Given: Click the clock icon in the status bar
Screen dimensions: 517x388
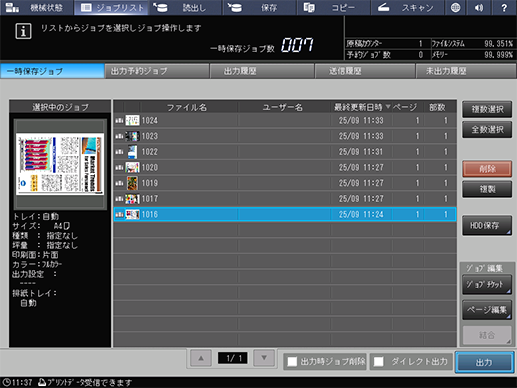Looking at the screenshot, I should click(x=6, y=382).
